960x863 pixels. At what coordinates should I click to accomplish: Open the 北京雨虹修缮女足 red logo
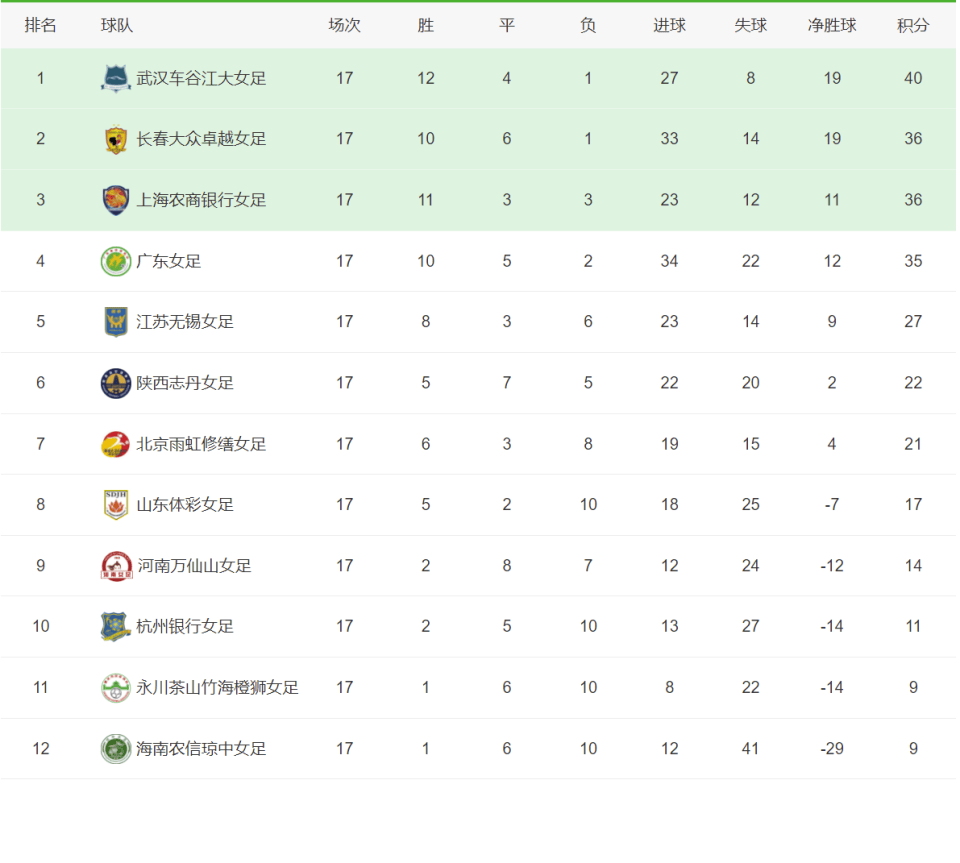click(x=116, y=444)
